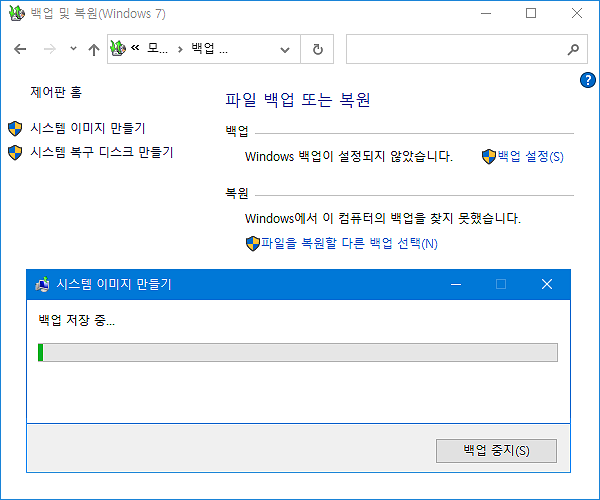Click the address bar control panel icon
This screenshot has height=500, width=600.
[x=118, y=48]
